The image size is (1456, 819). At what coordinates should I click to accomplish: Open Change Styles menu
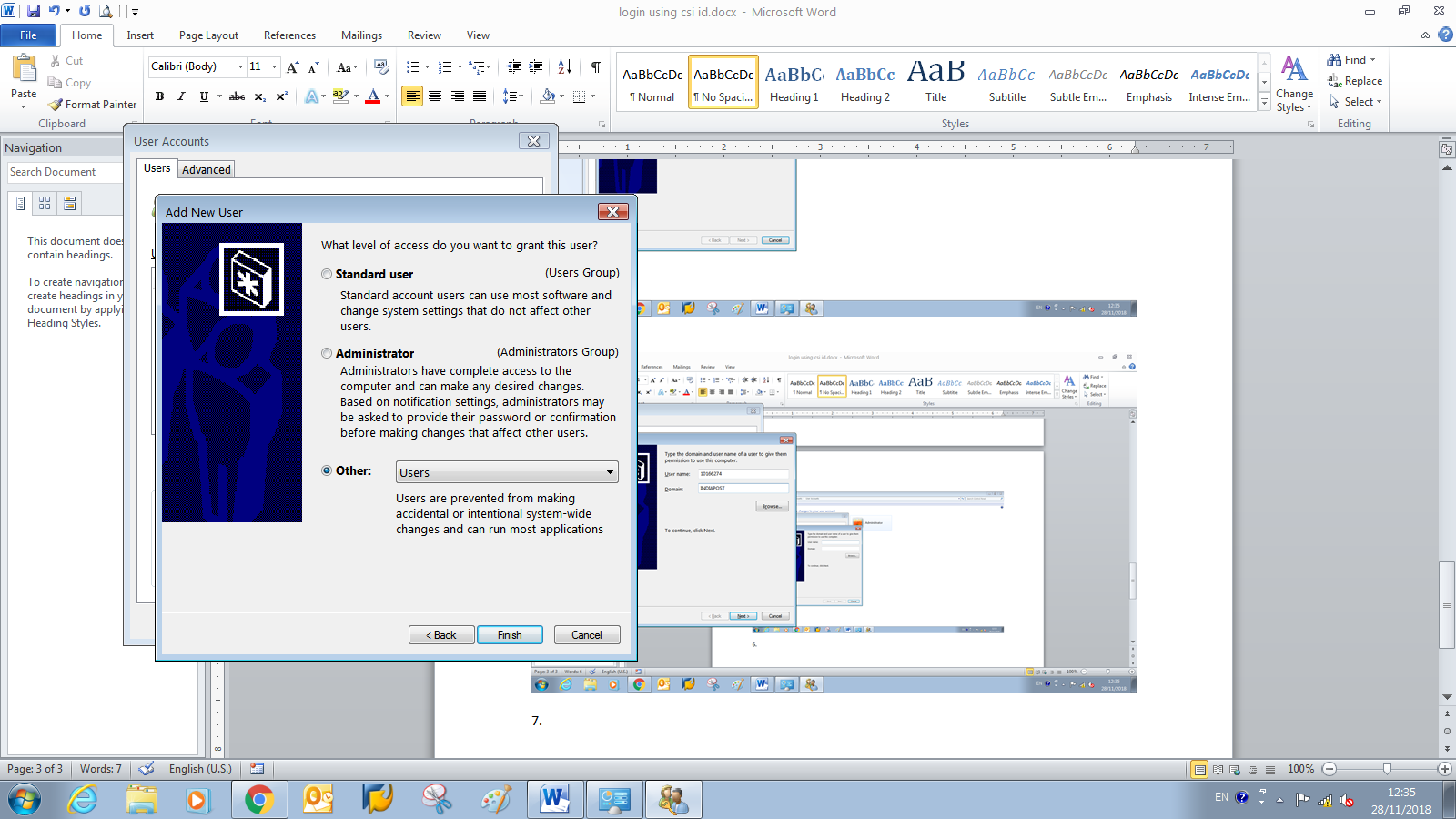(1294, 83)
